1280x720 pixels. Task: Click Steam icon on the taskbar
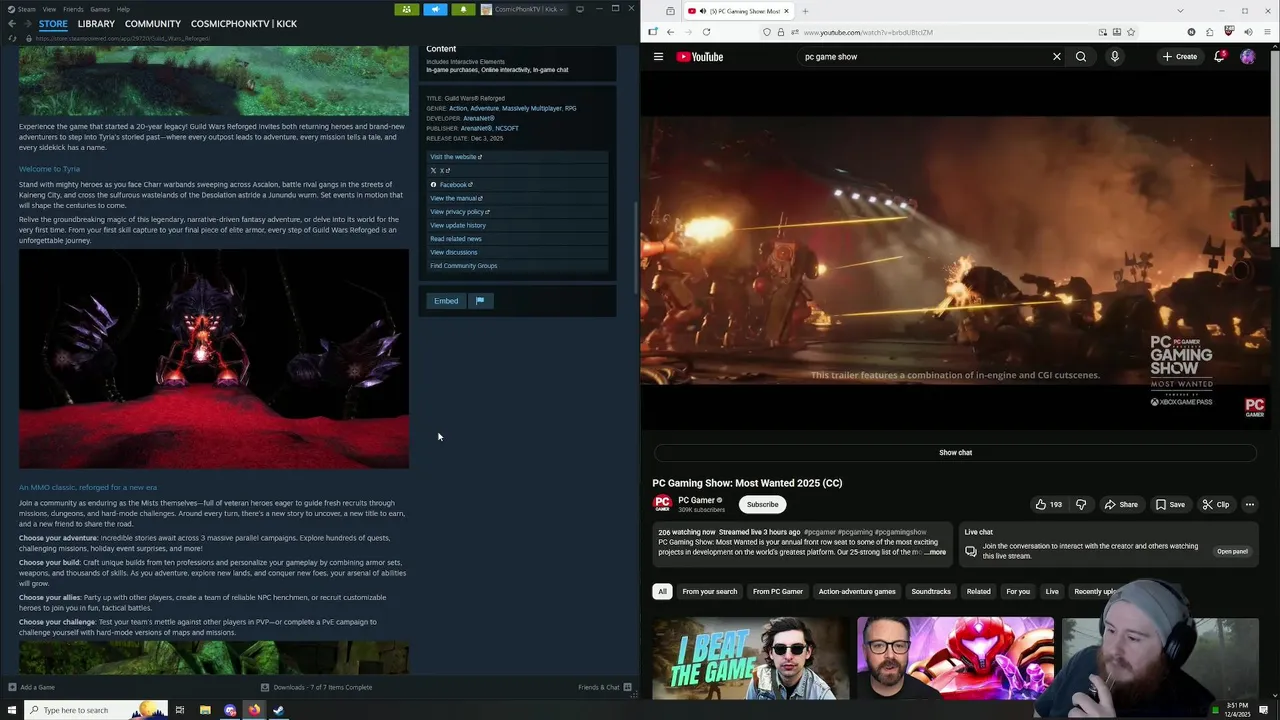tap(279, 710)
